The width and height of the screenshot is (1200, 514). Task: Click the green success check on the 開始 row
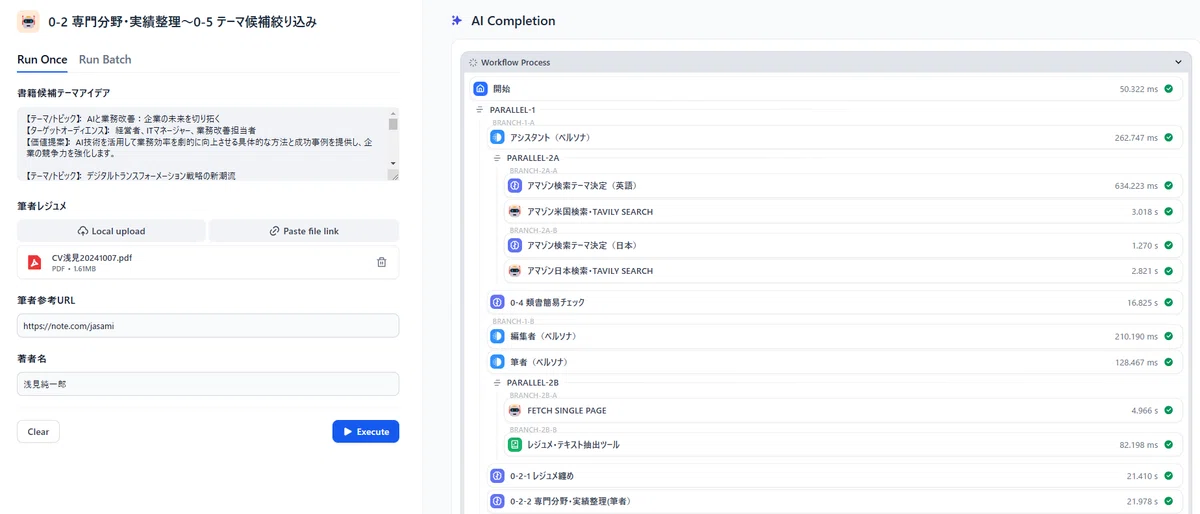(1168, 89)
